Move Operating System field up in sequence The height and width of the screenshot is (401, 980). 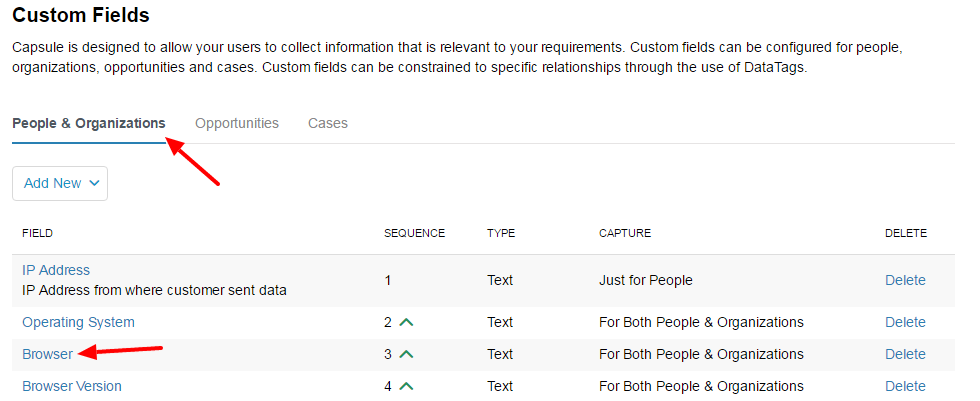point(406,322)
